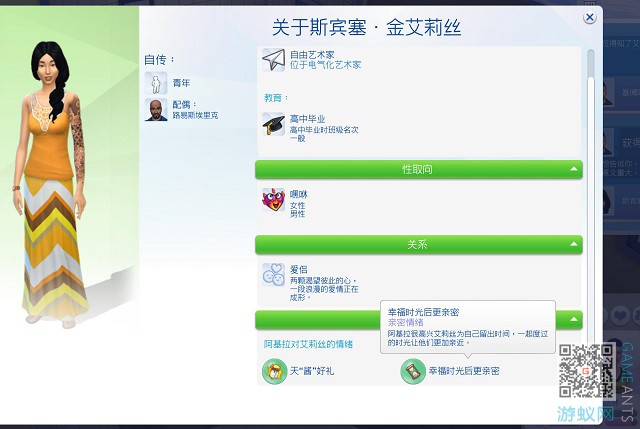The height and width of the screenshot is (429, 640).
Task: Click the hourglass 幸福时光后更亲密 sentiment icon
Action: click(413, 371)
